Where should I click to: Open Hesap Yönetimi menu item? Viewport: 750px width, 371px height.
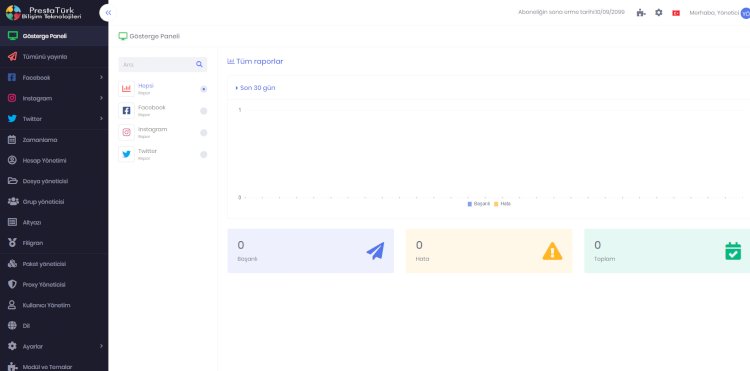(54, 160)
